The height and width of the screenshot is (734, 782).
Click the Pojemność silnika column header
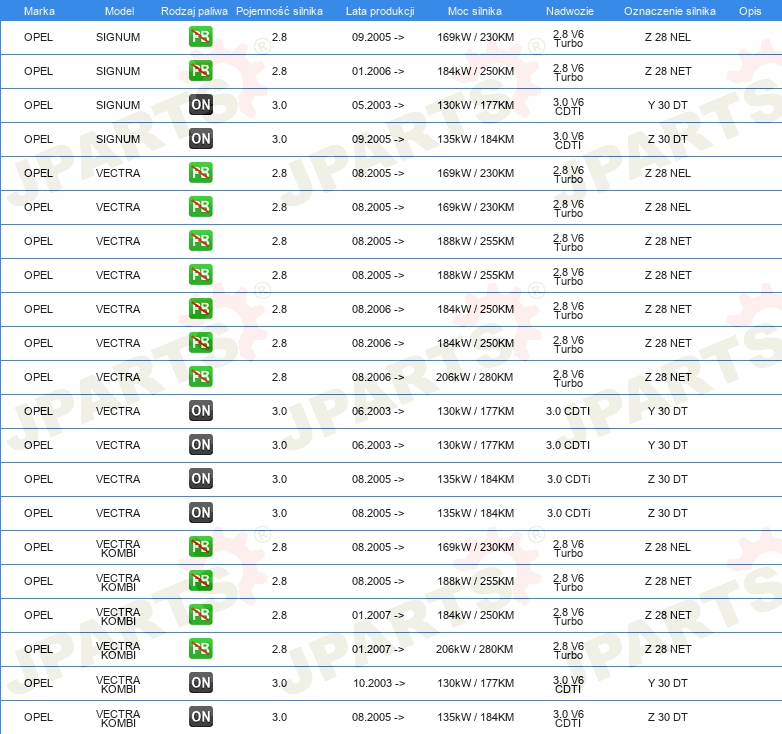pyautogui.click(x=279, y=11)
